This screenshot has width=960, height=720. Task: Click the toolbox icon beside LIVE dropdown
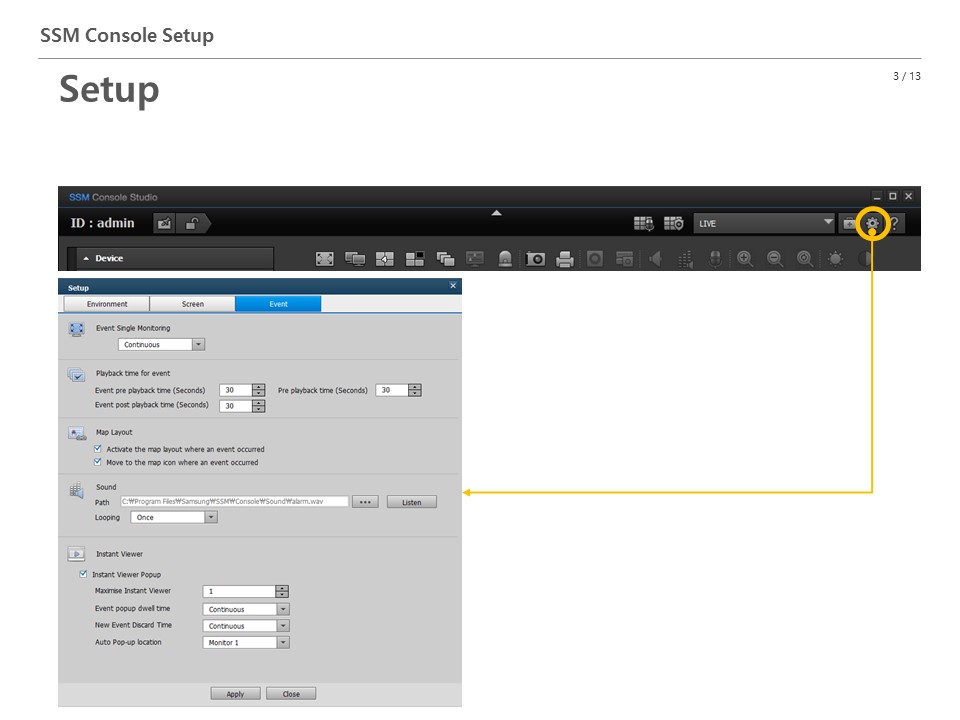pyautogui.click(x=849, y=224)
